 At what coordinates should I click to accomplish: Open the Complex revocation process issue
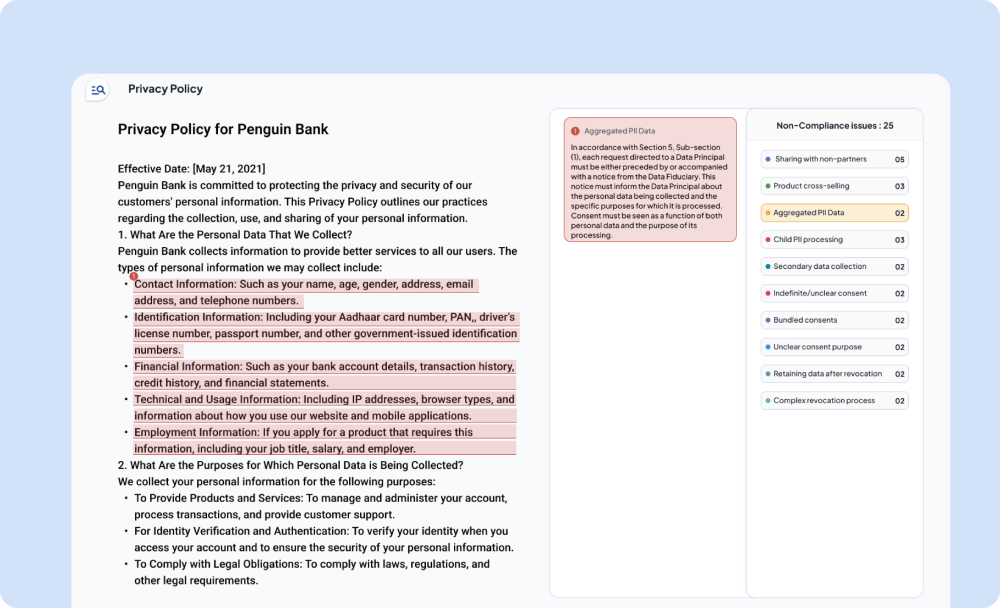[834, 401]
